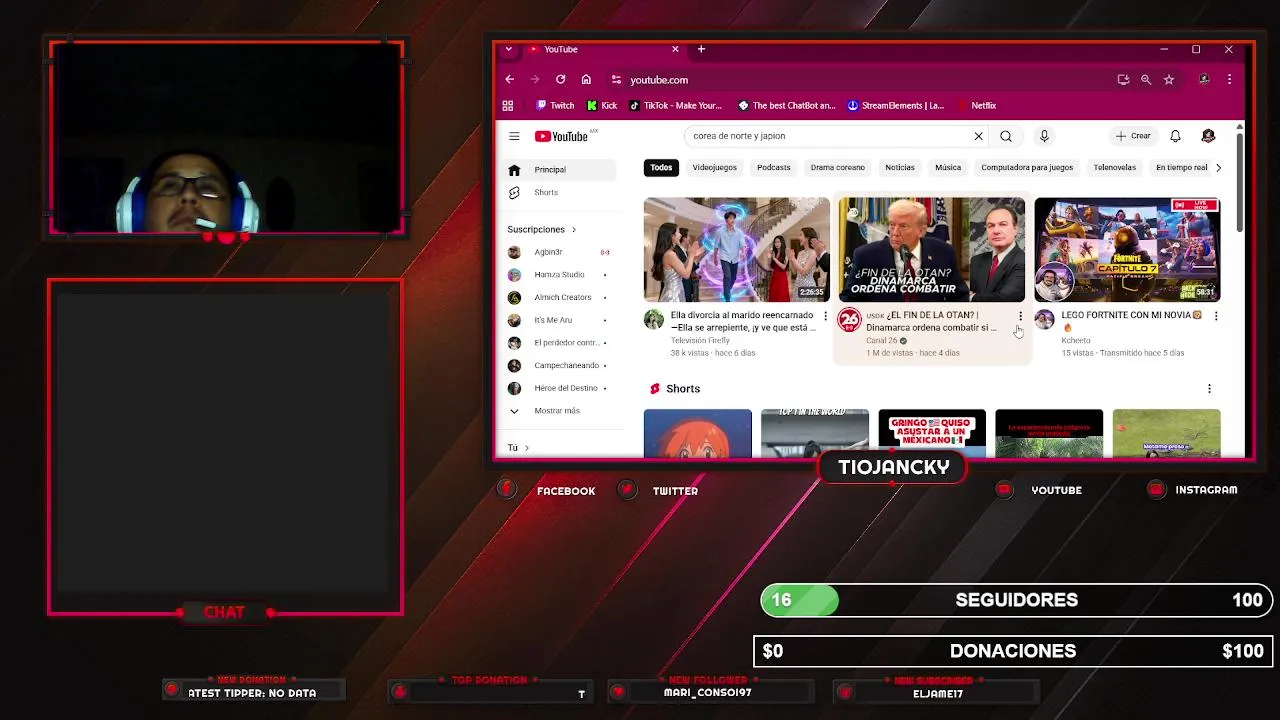The width and height of the screenshot is (1280, 720).
Task: Select the Videojuegos filter chip
Action: pos(714,168)
